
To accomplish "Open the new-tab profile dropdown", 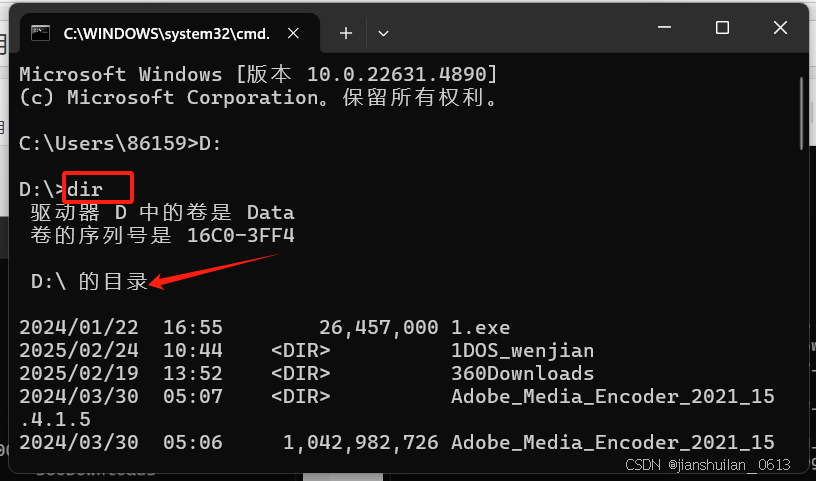I will click(384, 33).
